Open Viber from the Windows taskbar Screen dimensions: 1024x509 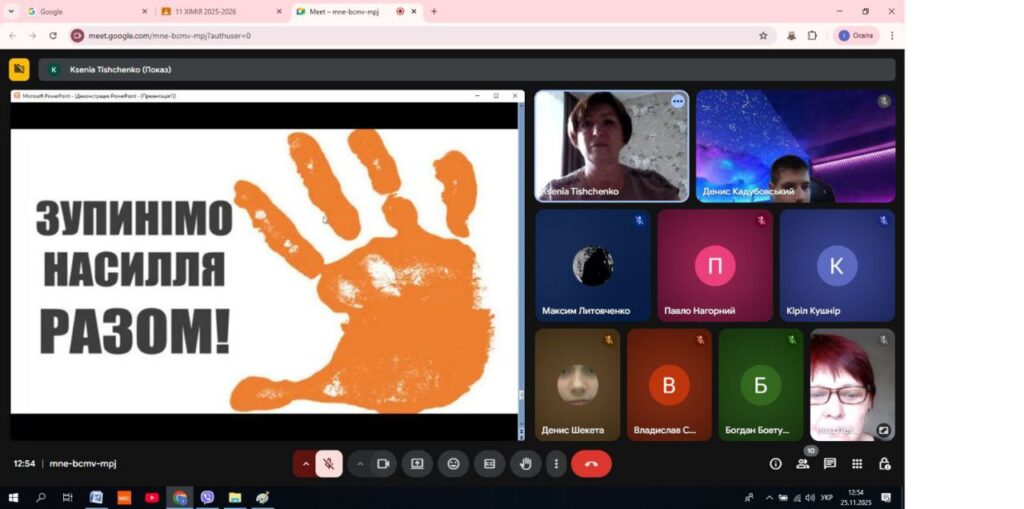pos(207,497)
